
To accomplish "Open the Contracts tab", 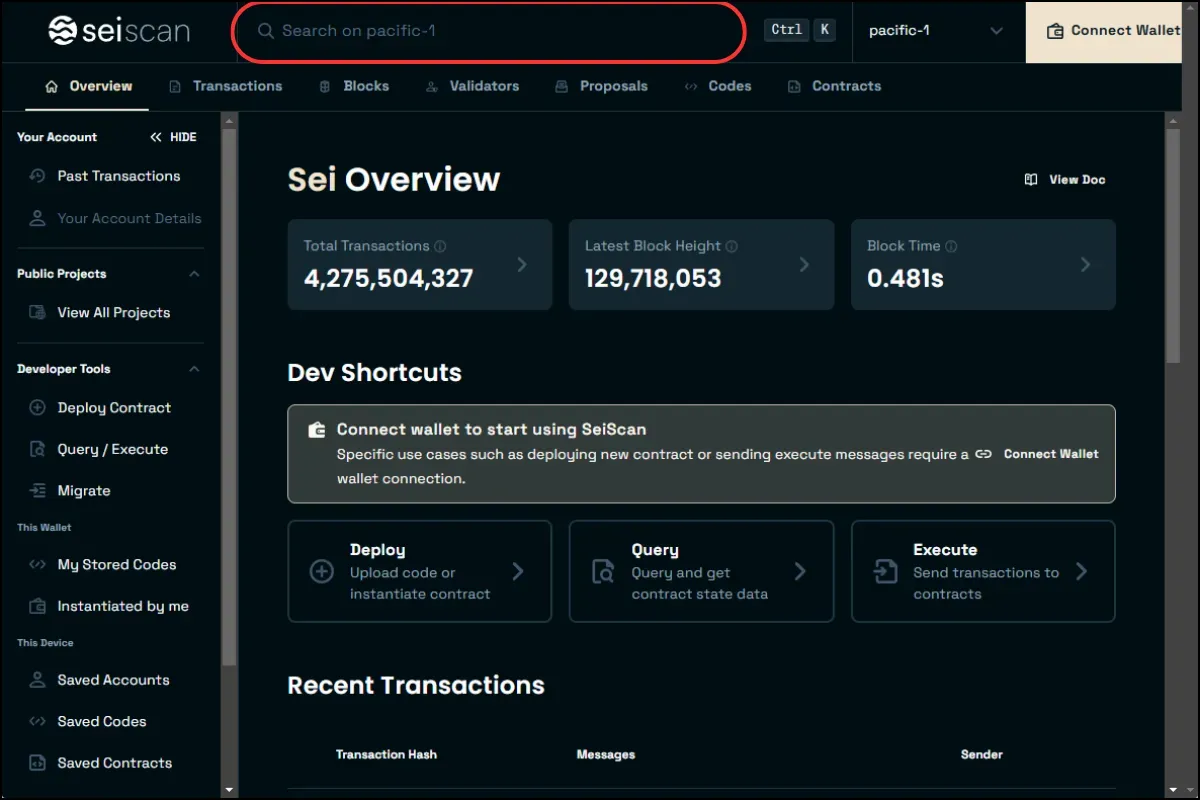I will [x=834, y=86].
